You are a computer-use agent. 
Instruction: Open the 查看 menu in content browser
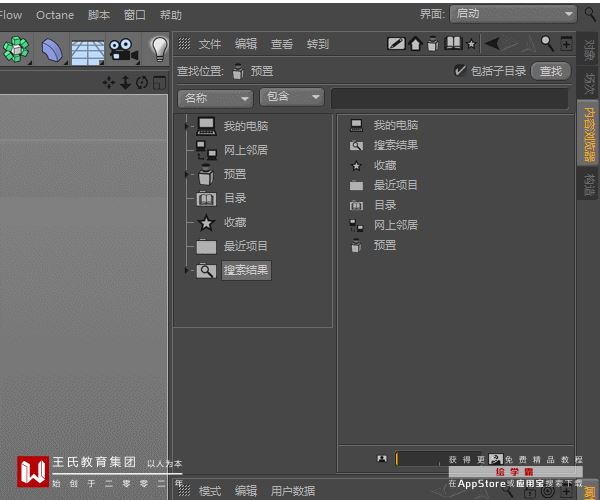click(x=282, y=44)
